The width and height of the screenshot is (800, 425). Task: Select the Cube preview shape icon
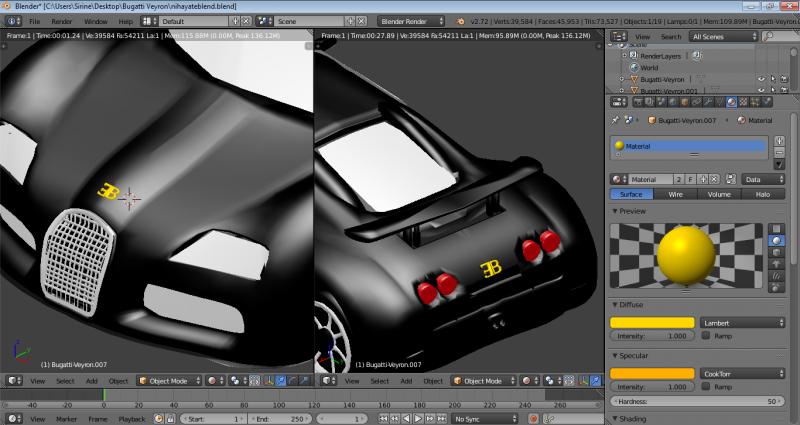tap(775, 253)
